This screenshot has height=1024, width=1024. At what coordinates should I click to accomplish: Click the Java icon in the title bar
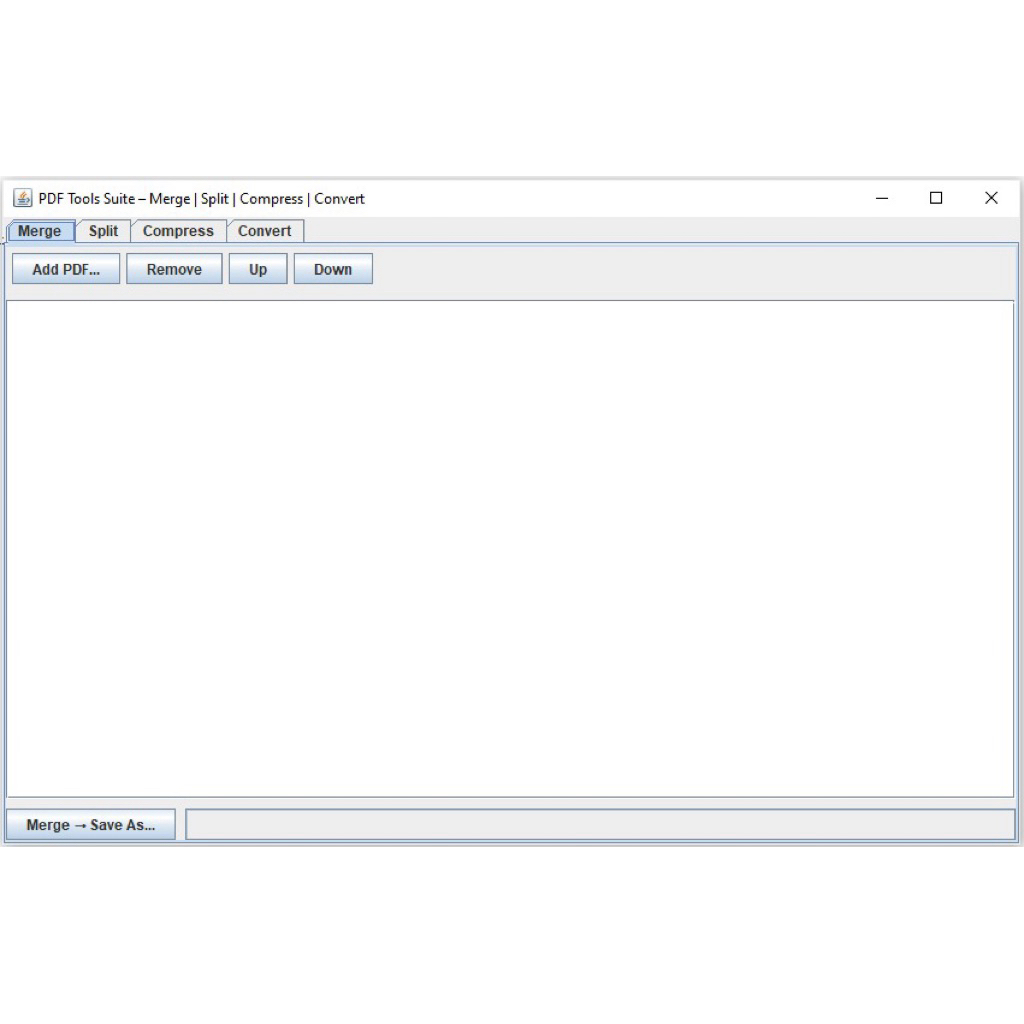click(x=21, y=198)
